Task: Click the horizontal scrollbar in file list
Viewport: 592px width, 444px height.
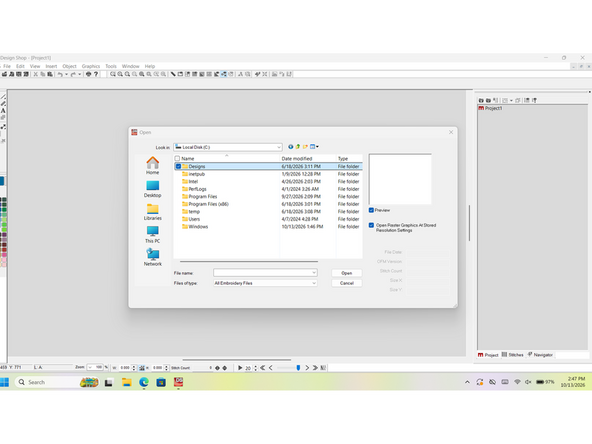Action: click(249, 261)
